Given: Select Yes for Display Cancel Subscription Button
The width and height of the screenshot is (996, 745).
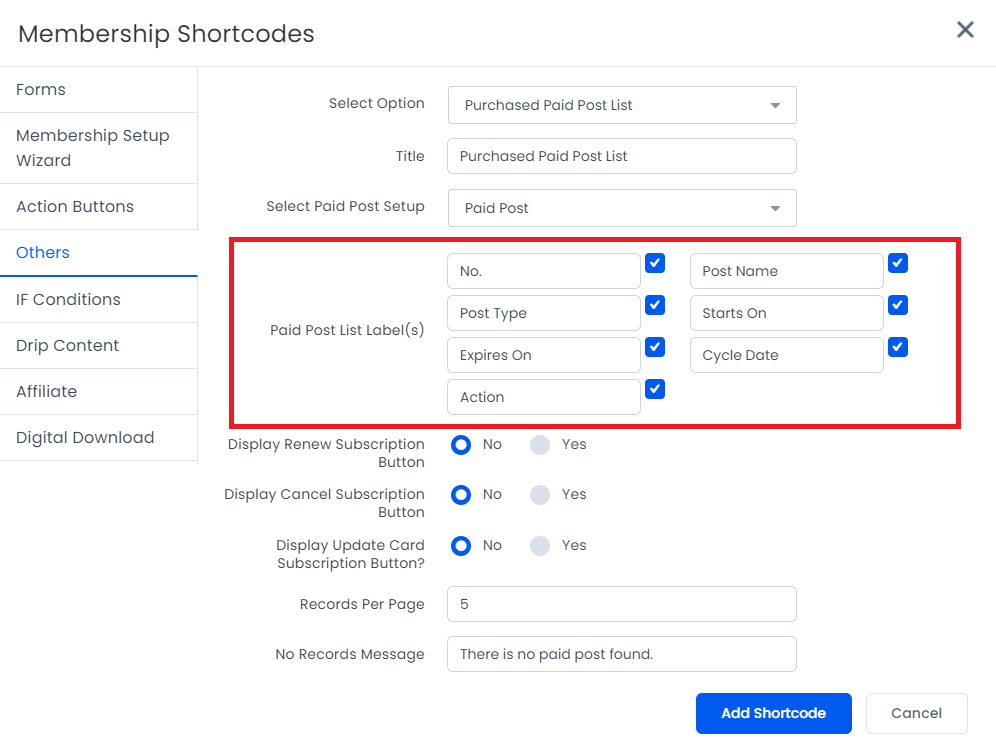Looking at the screenshot, I should 540,495.
